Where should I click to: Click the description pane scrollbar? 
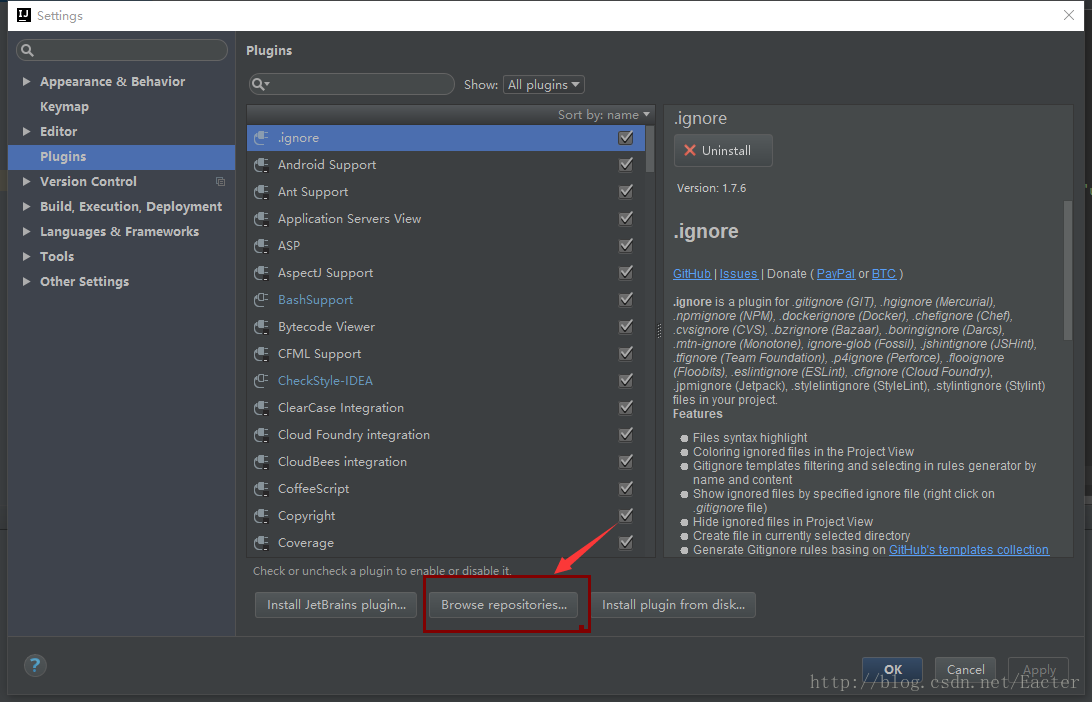click(1068, 270)
